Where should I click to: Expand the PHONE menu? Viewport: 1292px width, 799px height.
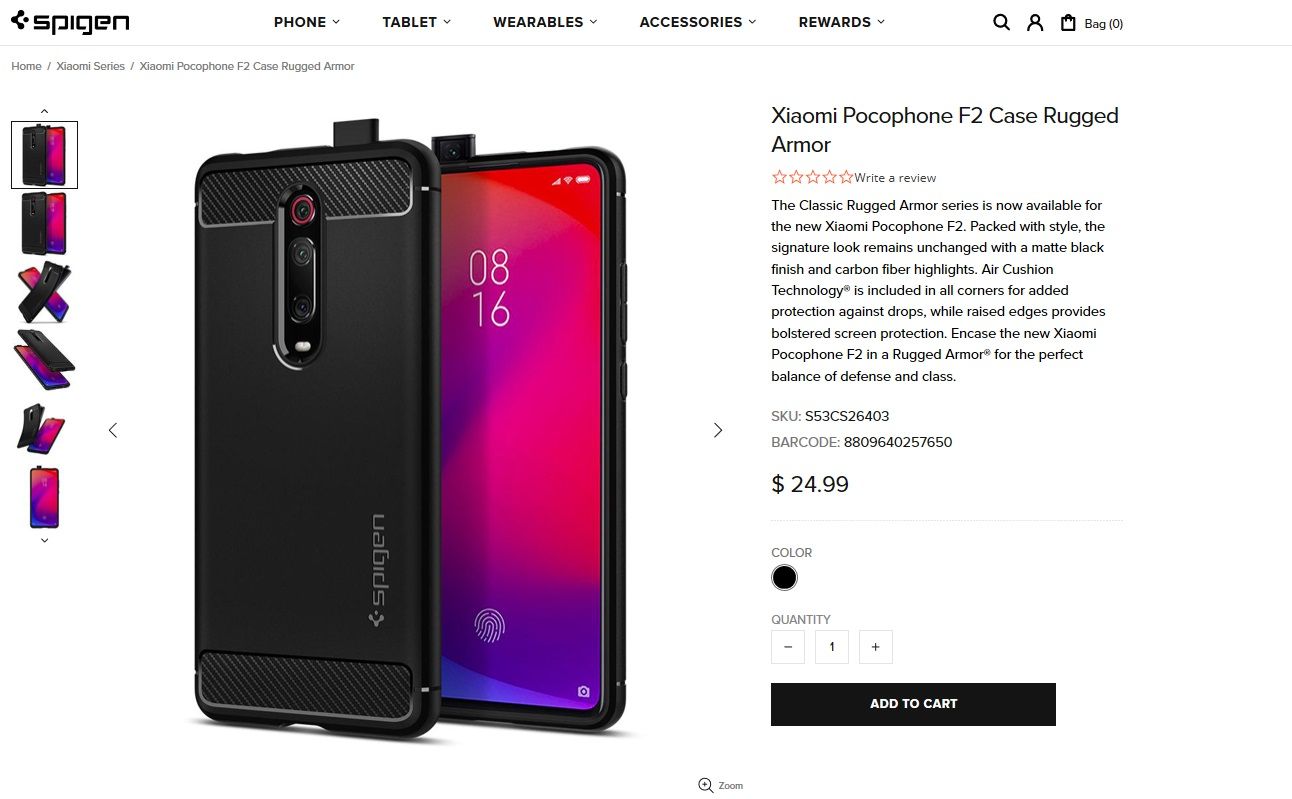tap(307, 22)
